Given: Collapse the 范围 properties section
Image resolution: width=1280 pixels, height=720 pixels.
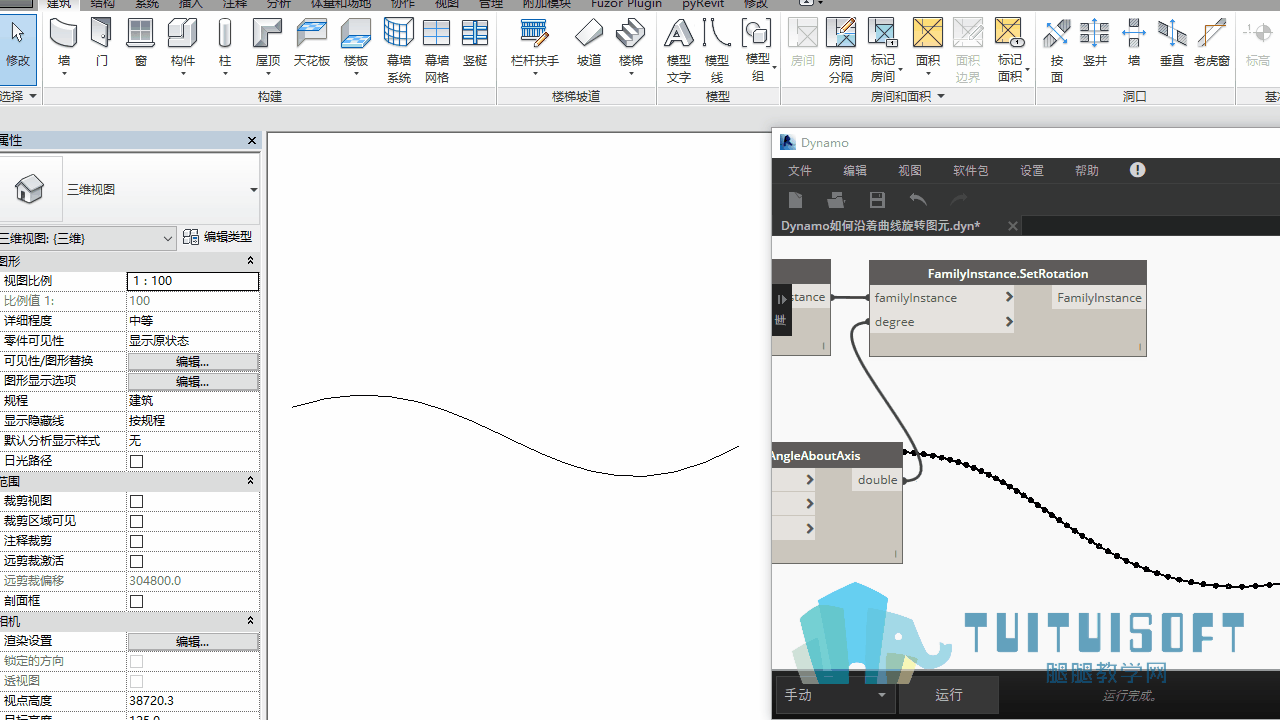Looking at the screenshot, I should click(x=250, y=481).
